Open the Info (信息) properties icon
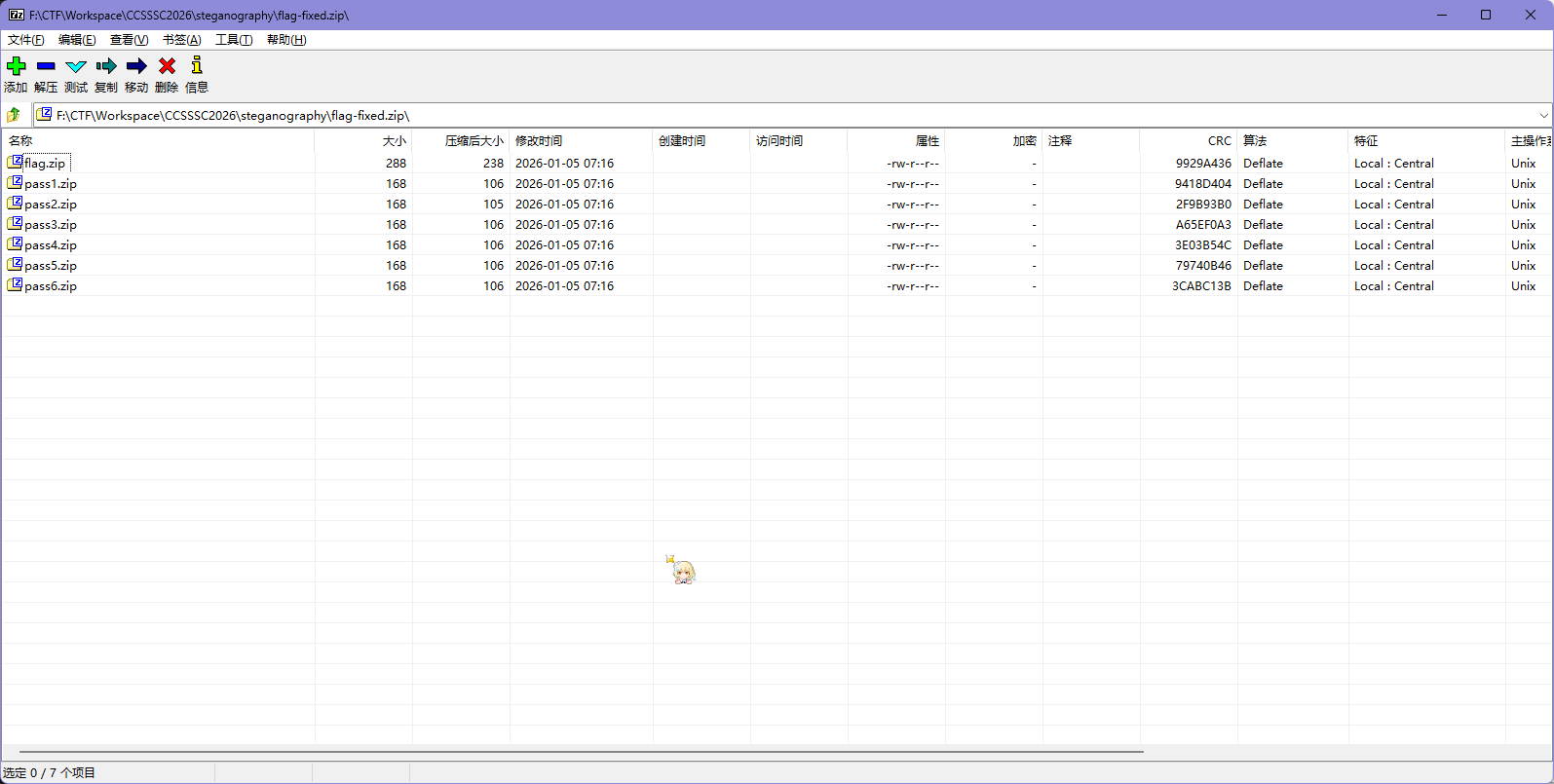The width and height of the screenshot is (1554, 784). point(197,66)
